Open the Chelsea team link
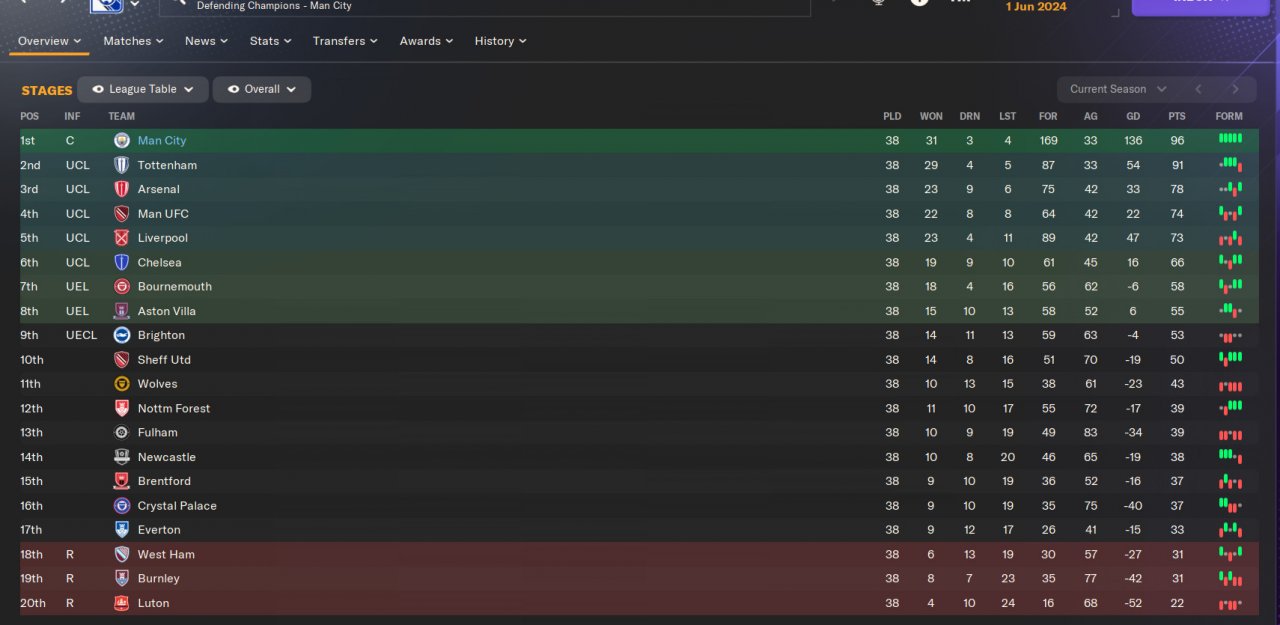This screenshot has height=625, width=1280. (x=160, y=262)
